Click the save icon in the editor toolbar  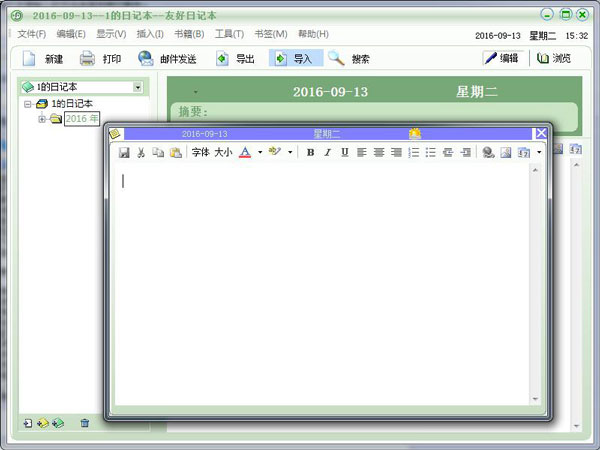click(x=124, y=153)
